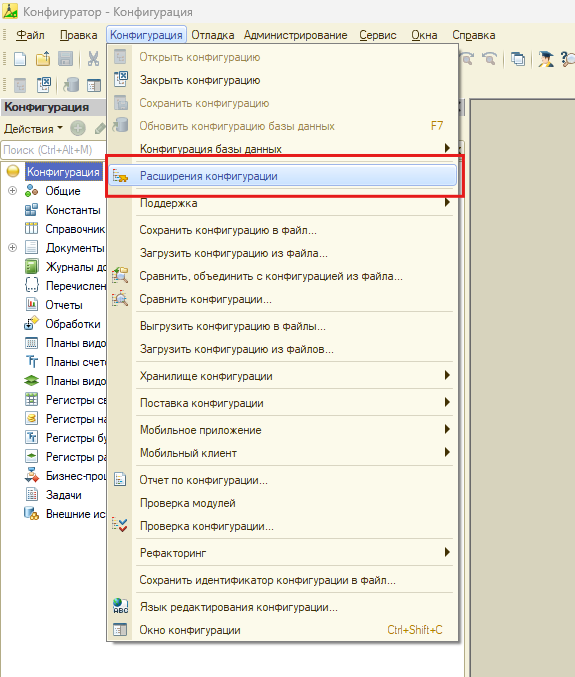Expand the Документы tree node
Screen dimensions: 575x677
coord(13,247)
